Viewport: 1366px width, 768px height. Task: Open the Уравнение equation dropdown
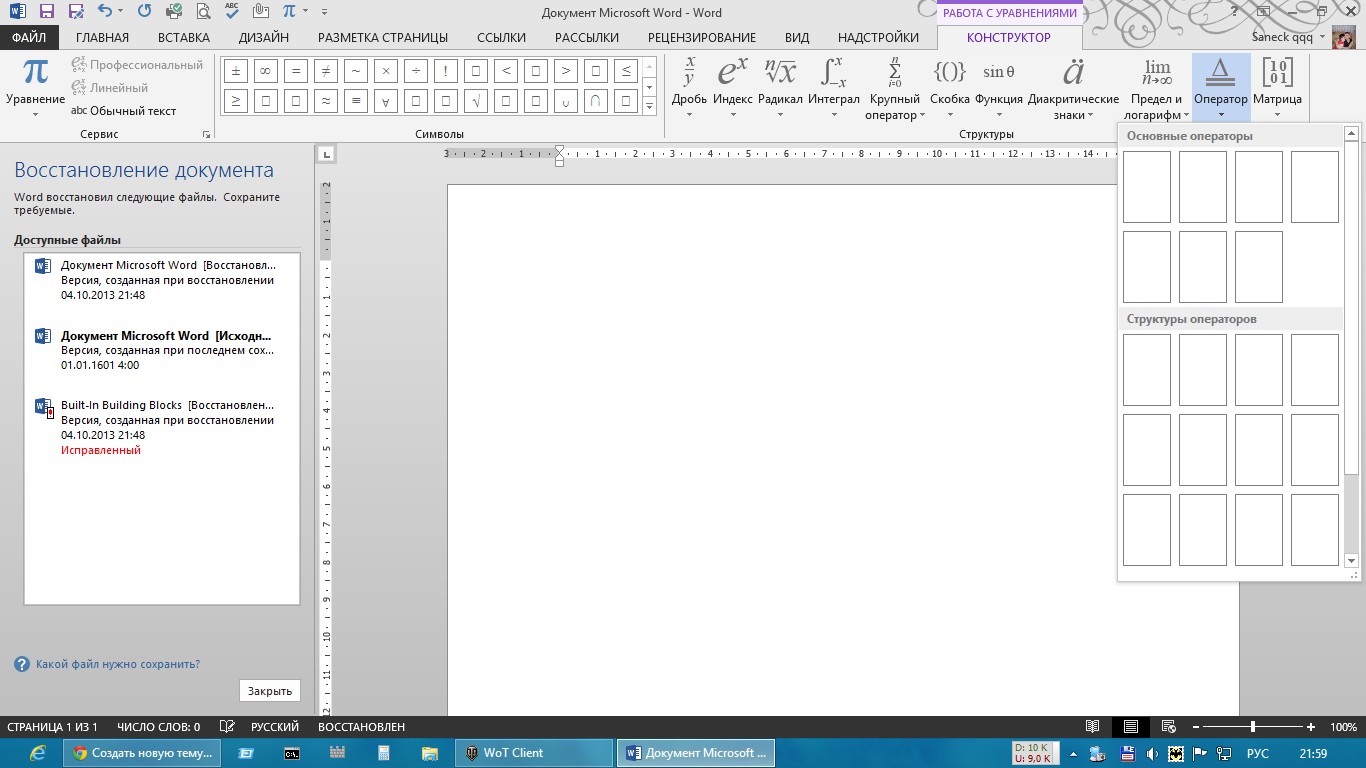coord(35,89)
